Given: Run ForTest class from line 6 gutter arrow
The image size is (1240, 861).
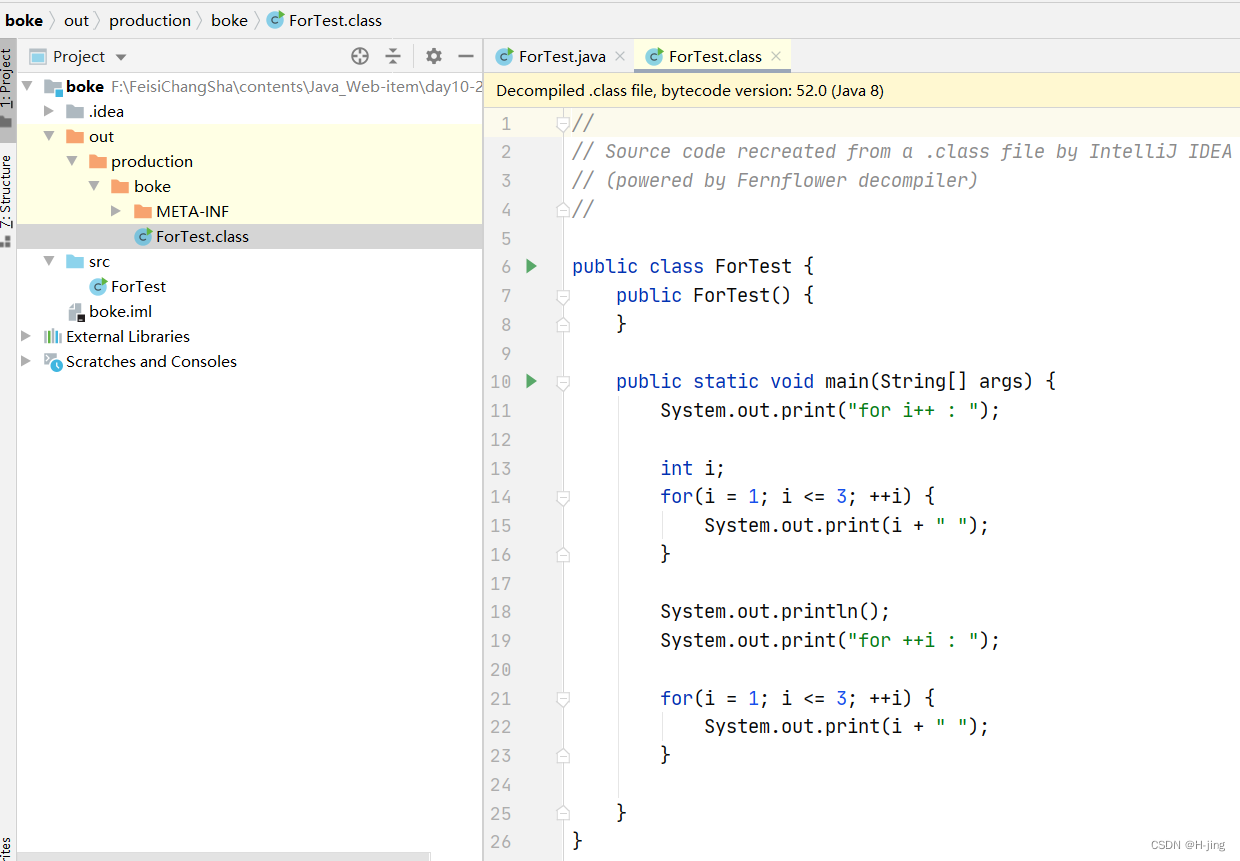Looking at the screenshot, I should (x=532, y=266).
